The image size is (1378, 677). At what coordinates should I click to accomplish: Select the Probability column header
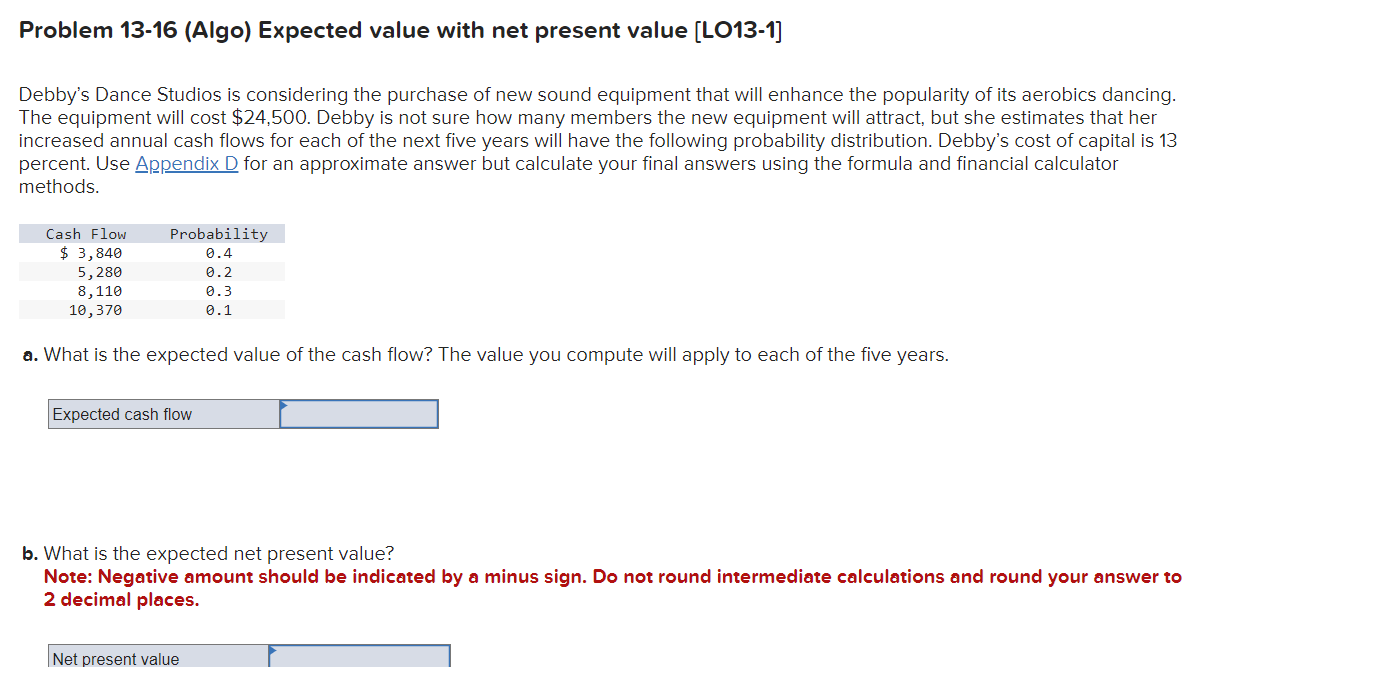[x=218, y=234]
